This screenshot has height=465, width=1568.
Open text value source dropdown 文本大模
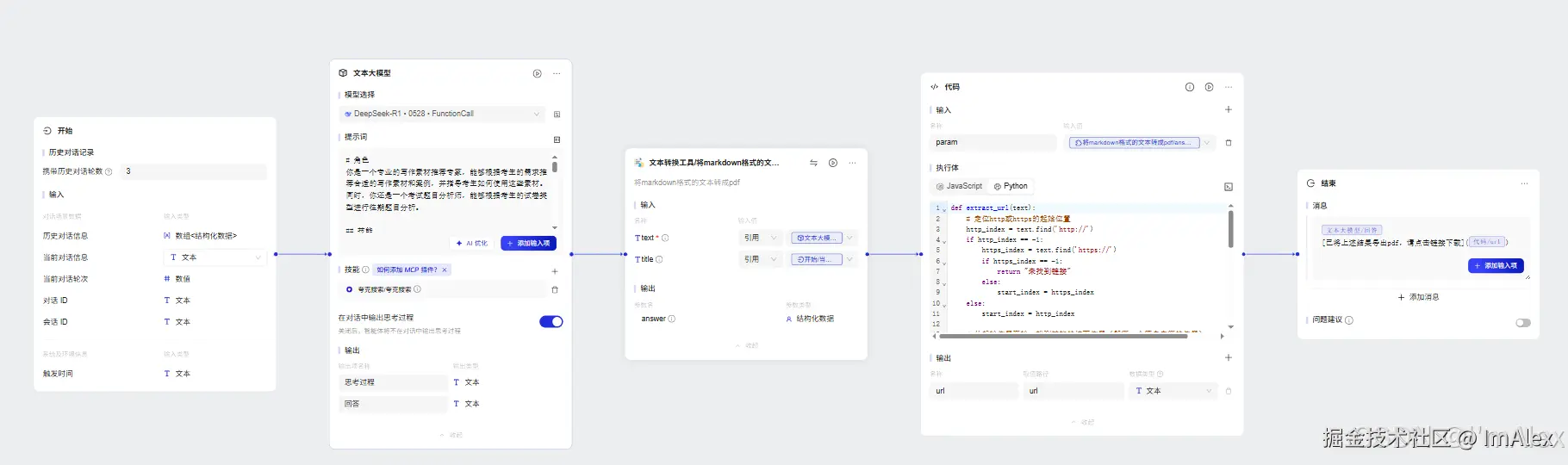click(823, 238)
